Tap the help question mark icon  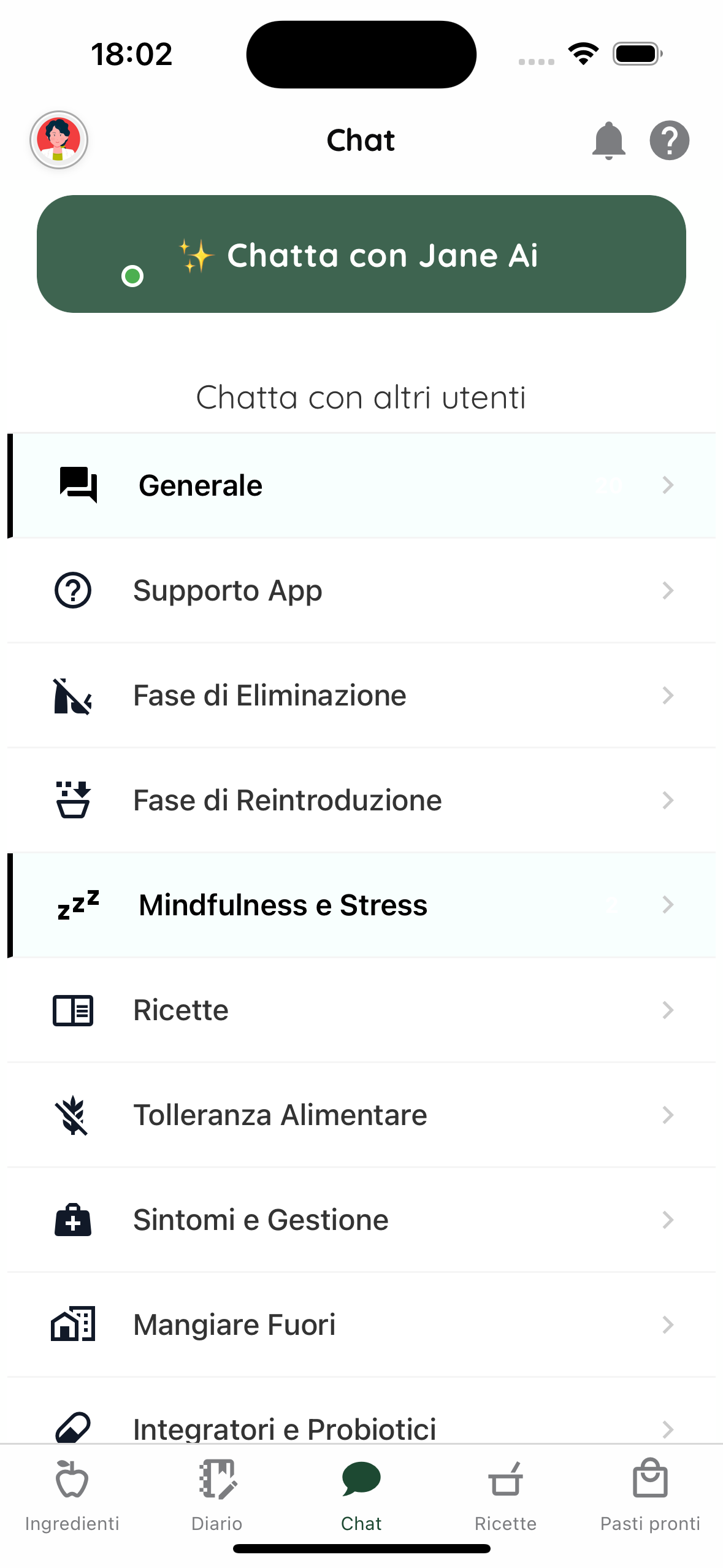click(669, 140)
